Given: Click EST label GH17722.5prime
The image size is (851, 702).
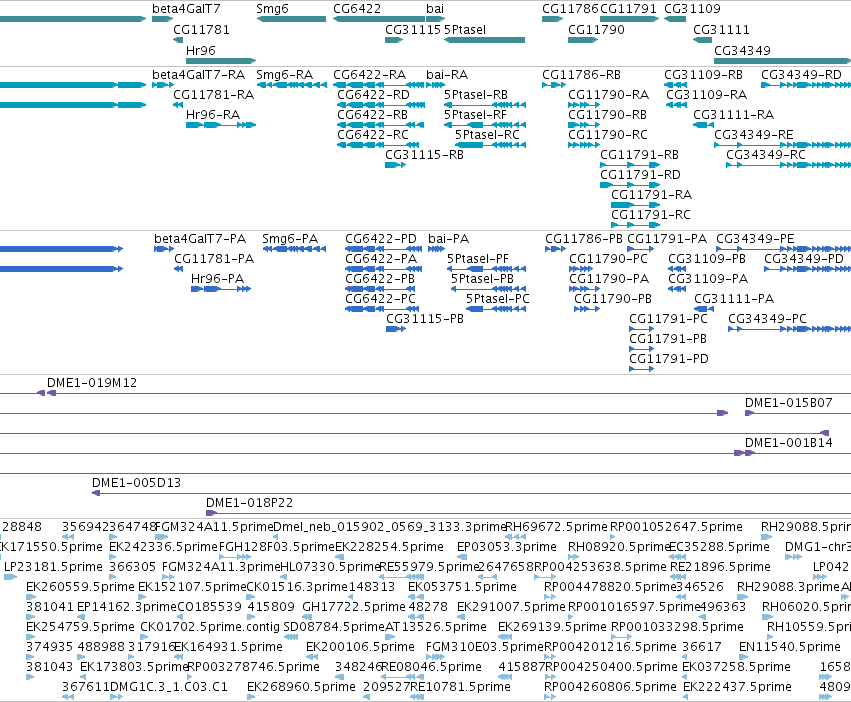Looking at the screenshot, I should [354, 607].
